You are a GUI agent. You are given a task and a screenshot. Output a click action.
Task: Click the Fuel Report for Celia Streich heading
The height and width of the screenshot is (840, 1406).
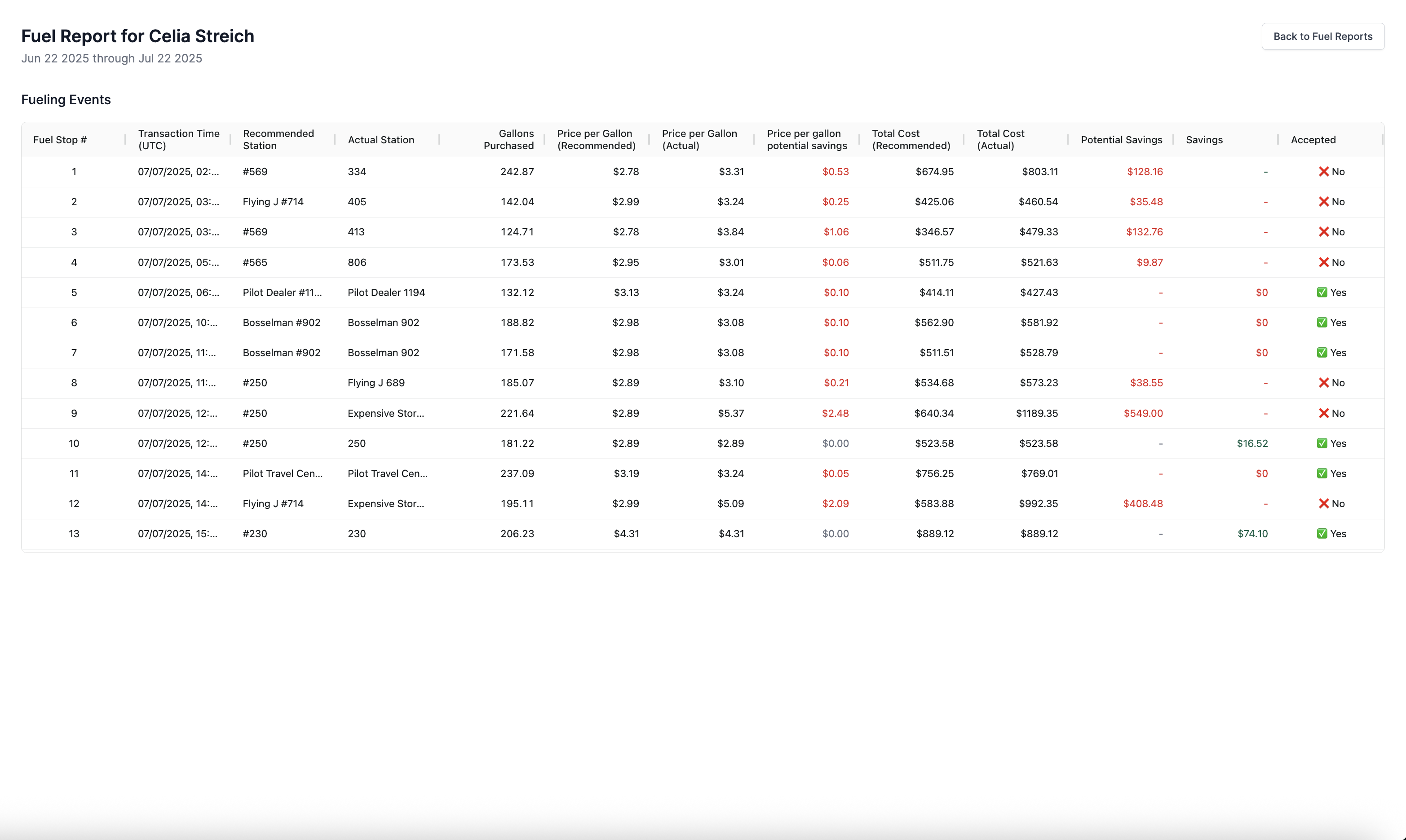coord(137,35)
